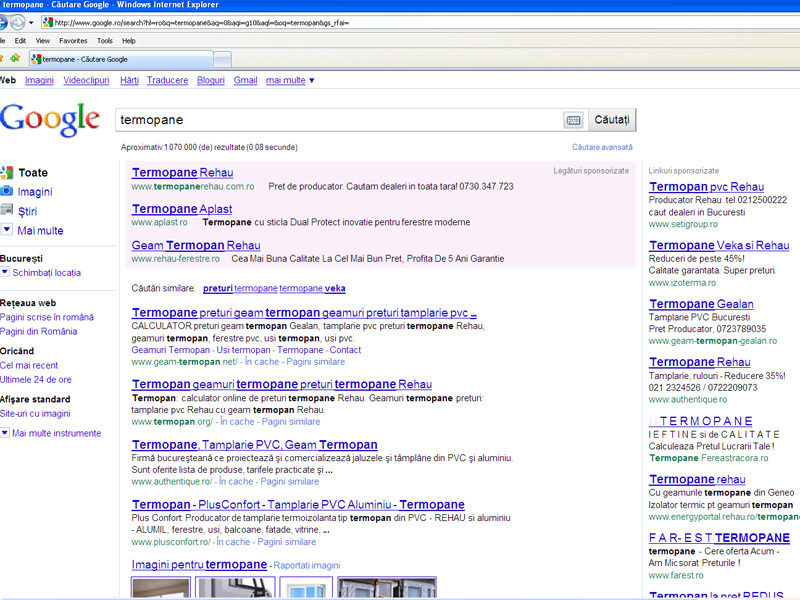
Task: Click related search 'termopane veka'
Action: click(312, 288)
